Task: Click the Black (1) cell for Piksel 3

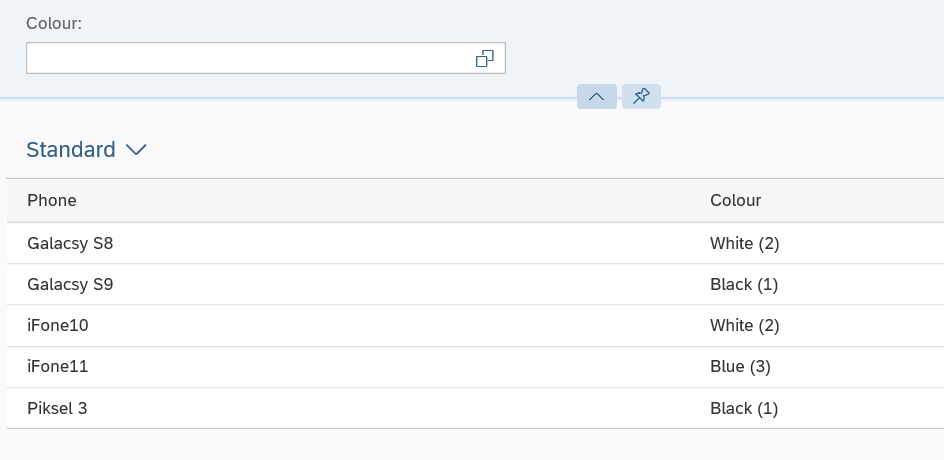Action: (x=744, y=408)
